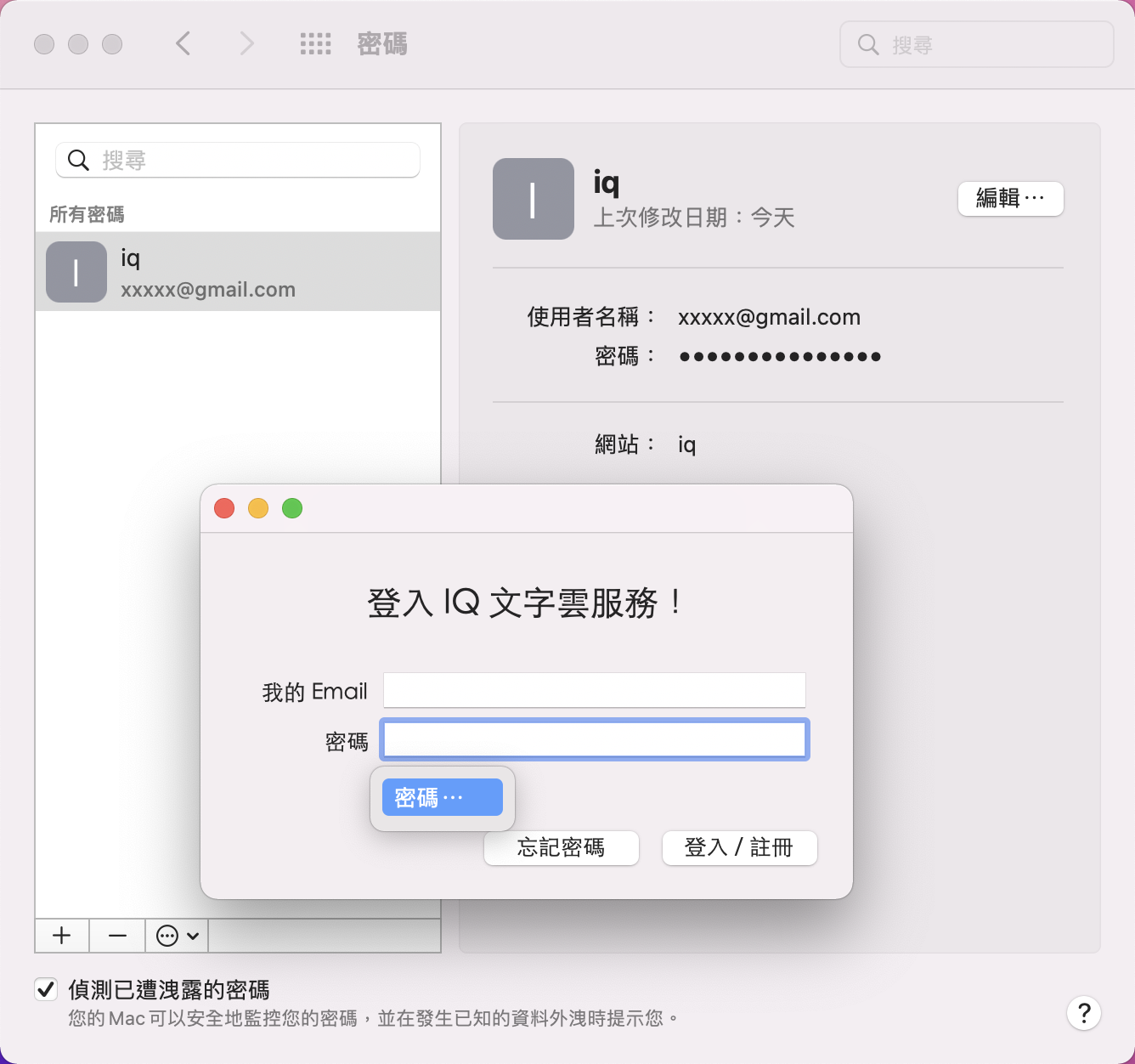Open help with the question mark button
The image size is (1135, 1064).
[1084, 1013]
